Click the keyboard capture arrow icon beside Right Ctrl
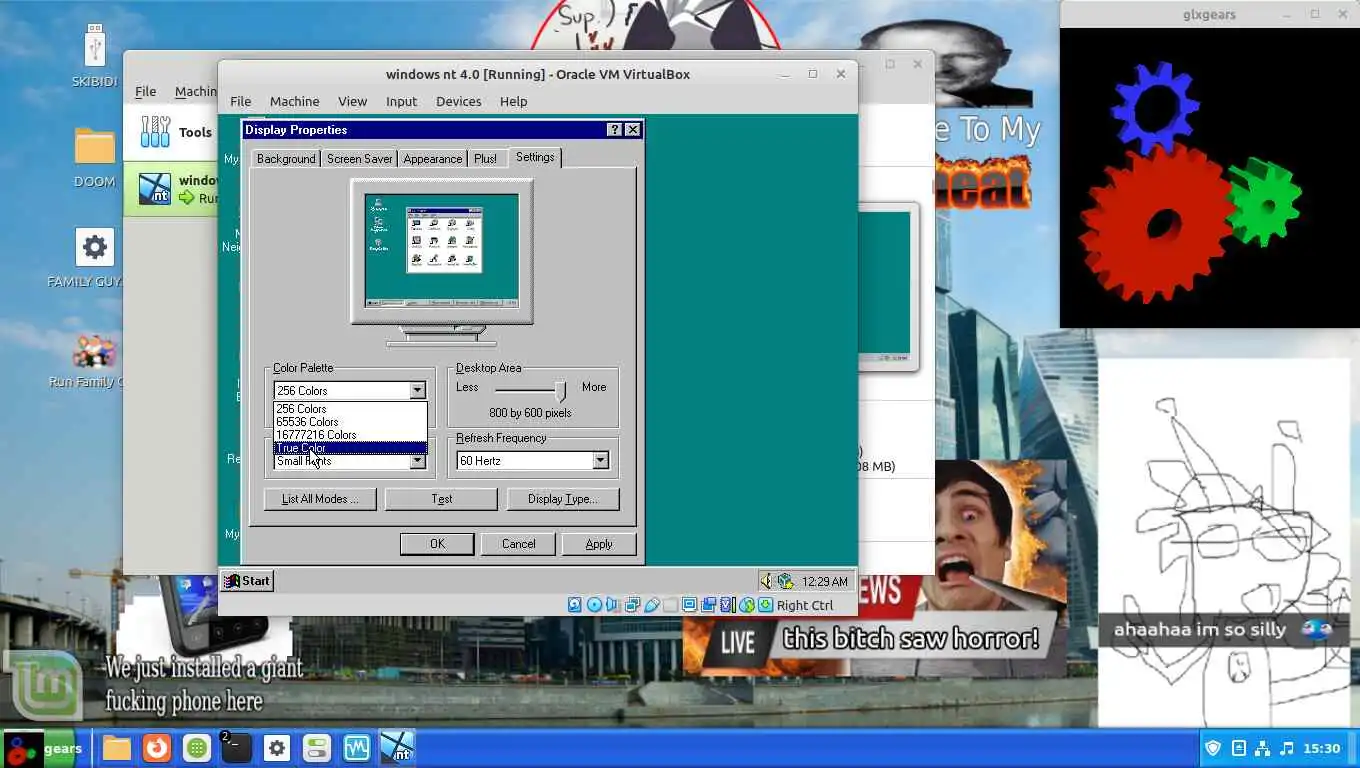The image size is (1360, 768). click(765, 605)
